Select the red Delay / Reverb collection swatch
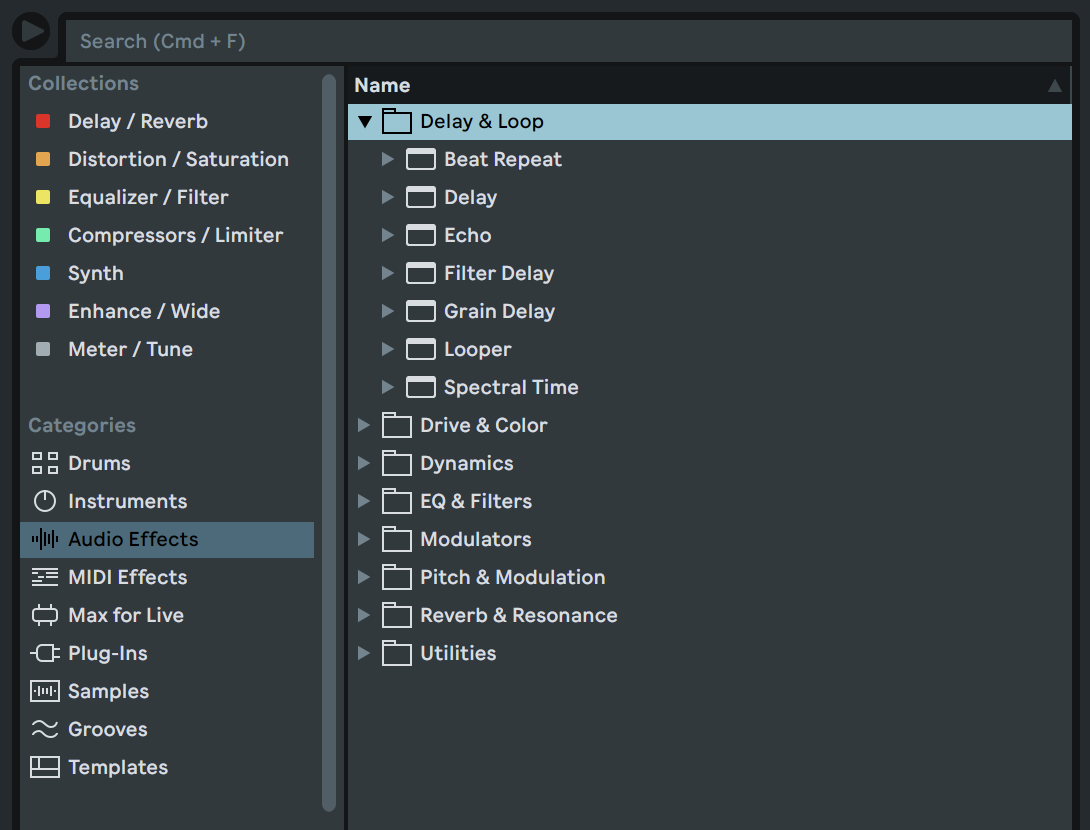This screenshot has width=1090, height=830. coord(43,122)
